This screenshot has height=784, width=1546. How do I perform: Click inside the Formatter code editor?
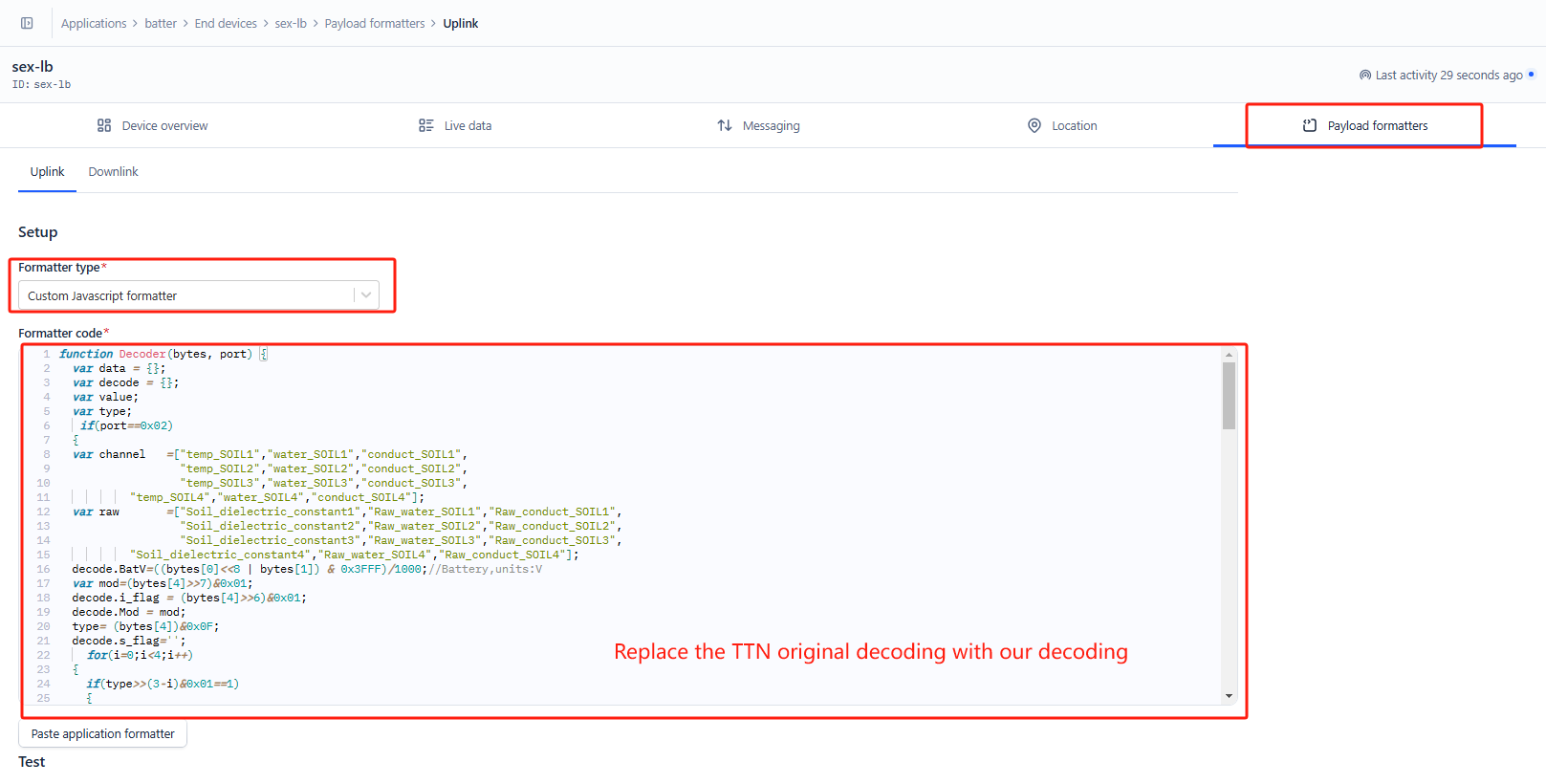[631, 528]
